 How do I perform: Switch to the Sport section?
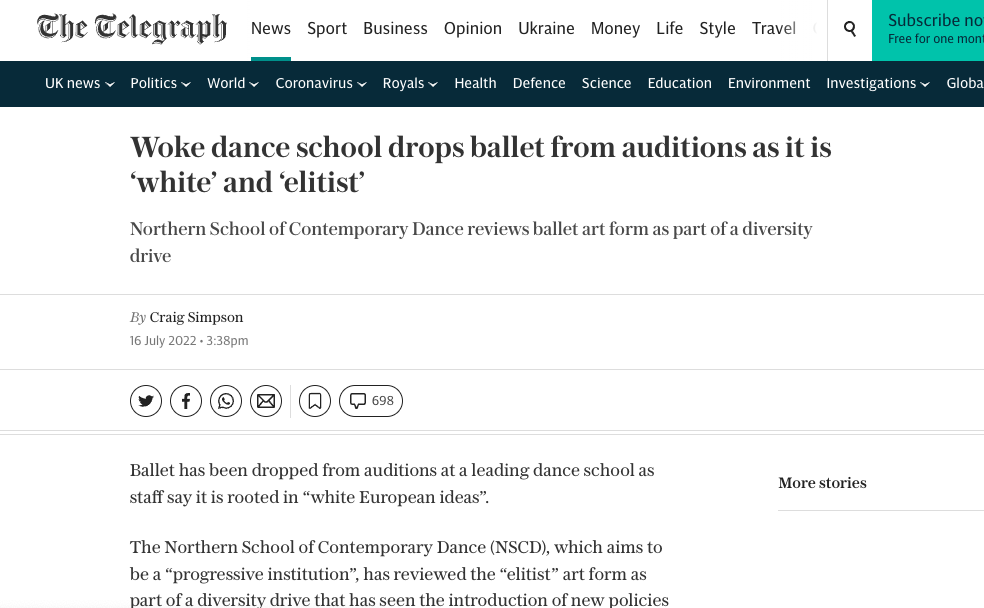tap(327, 29)
